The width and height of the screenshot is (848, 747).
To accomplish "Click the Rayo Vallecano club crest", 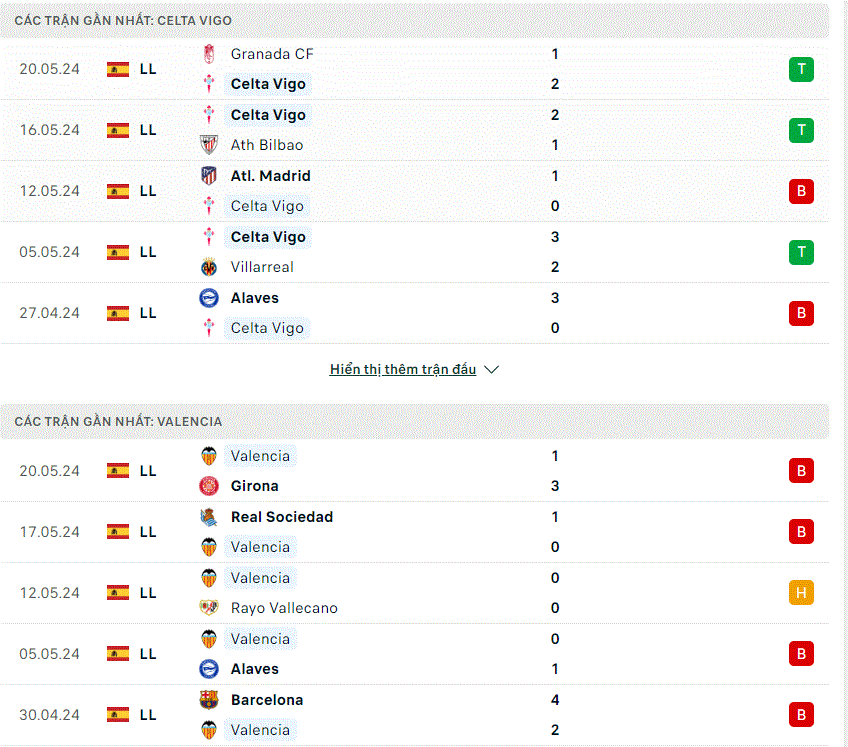I will click(x=209, y=608).
